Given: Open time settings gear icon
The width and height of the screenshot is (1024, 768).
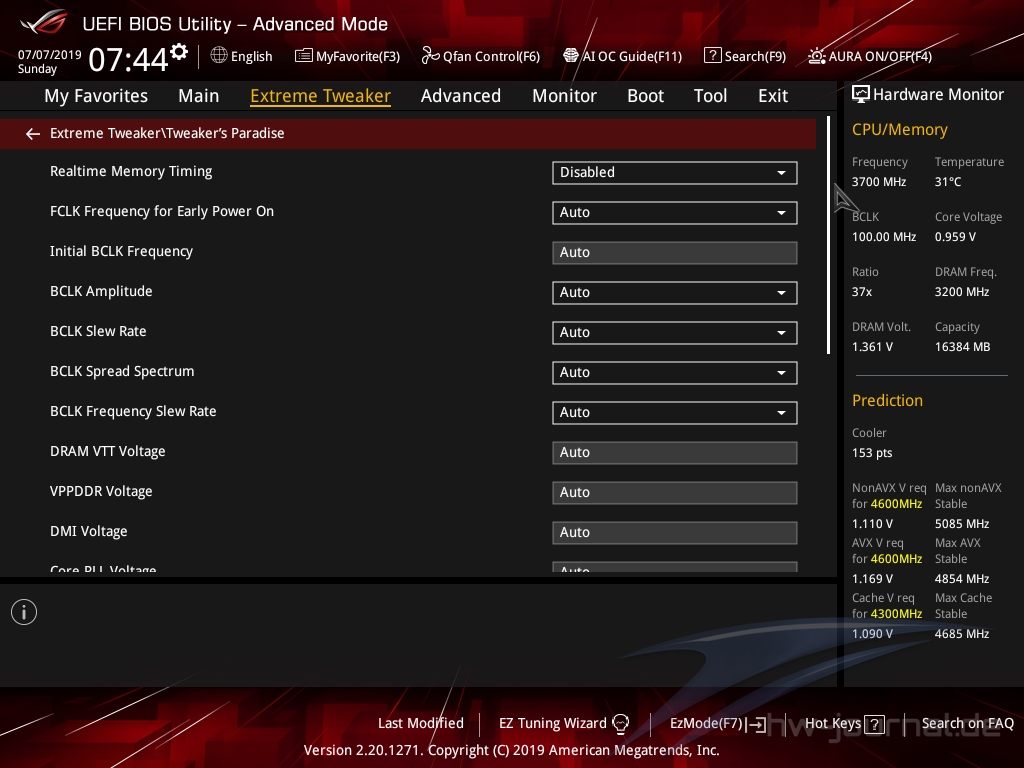Looking at the screenshot, I should click(179, 52).
